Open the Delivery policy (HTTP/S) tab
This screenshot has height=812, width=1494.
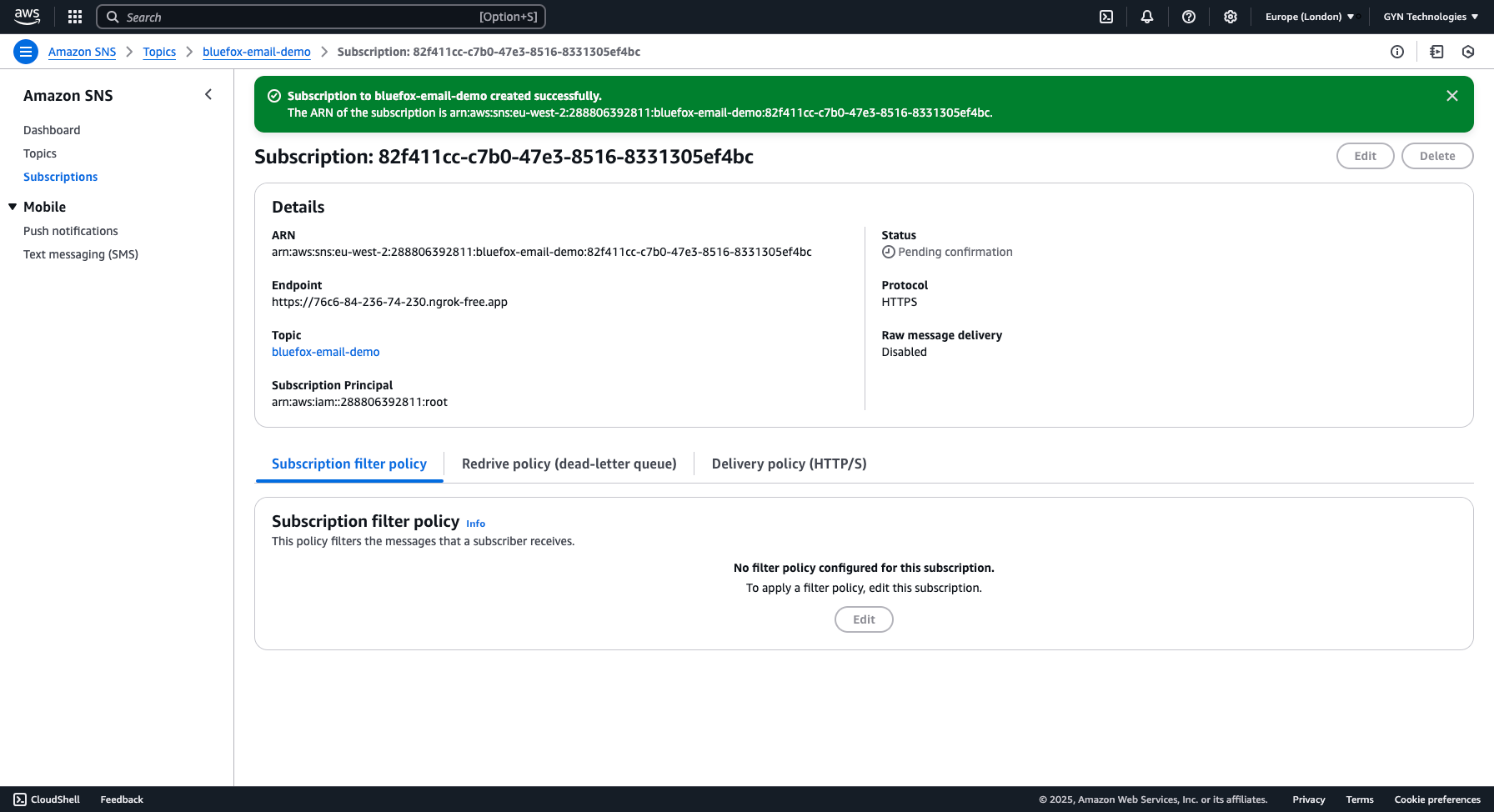click(788, 464)
